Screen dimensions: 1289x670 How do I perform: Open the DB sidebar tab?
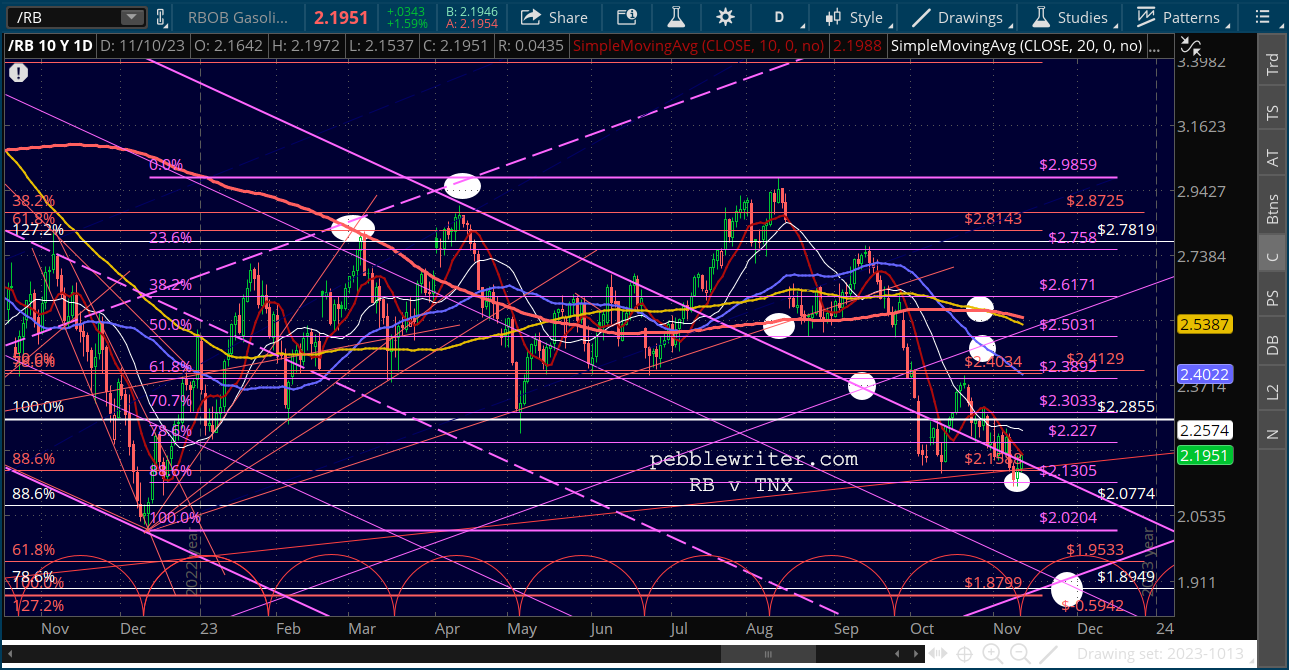click(1273, 345)
